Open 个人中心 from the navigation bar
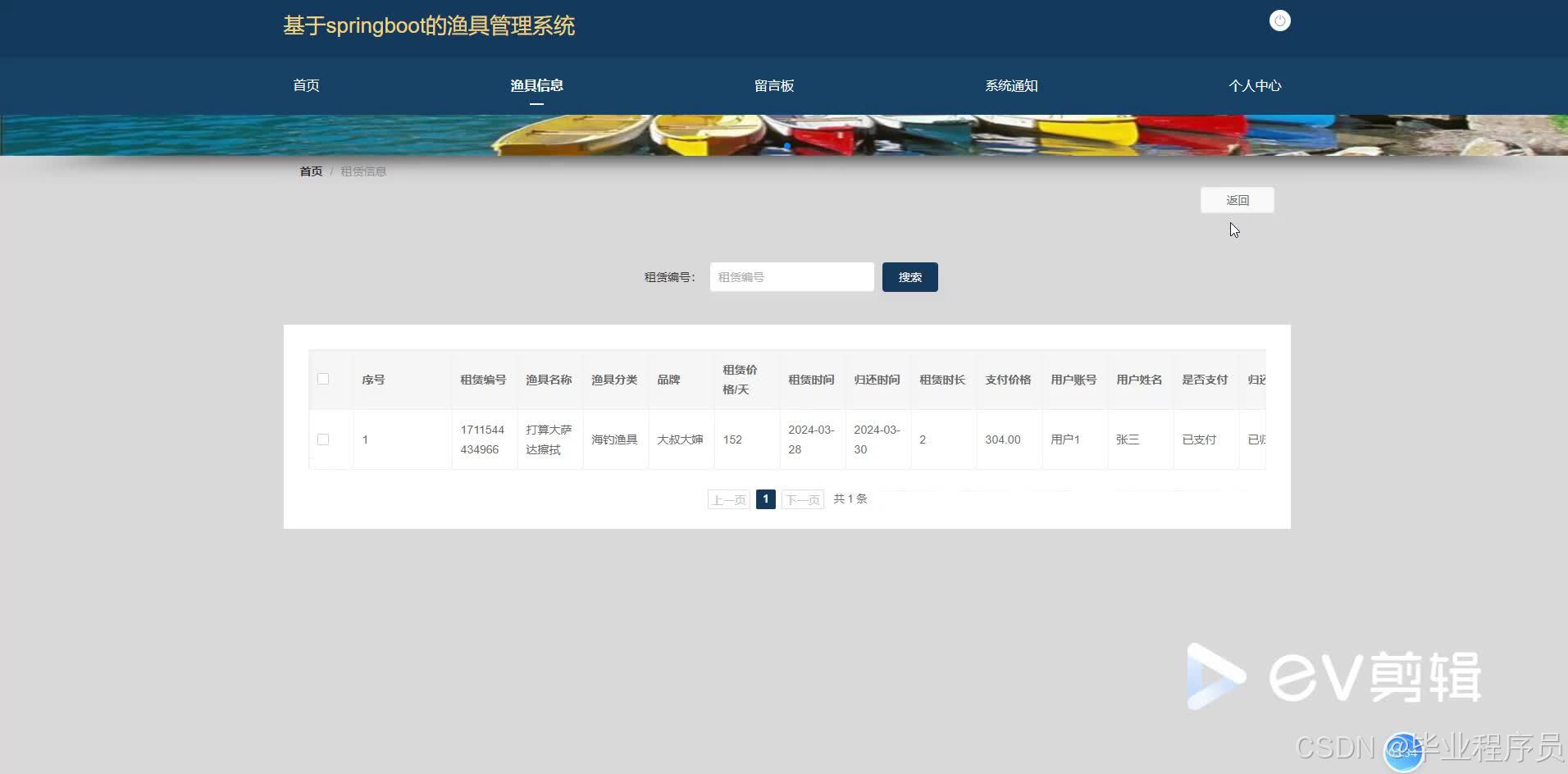This screenshot has width=1568, height=774. point(1255,85)
